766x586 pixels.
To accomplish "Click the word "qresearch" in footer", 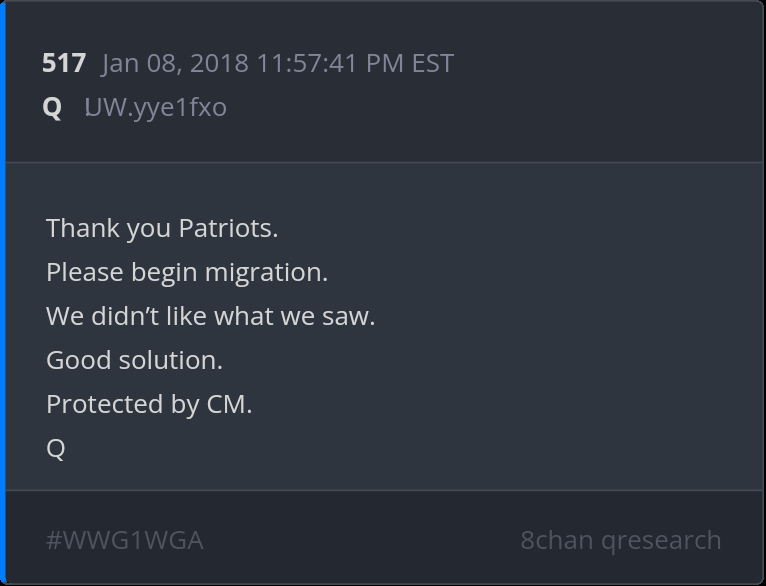I will (661, 540).
